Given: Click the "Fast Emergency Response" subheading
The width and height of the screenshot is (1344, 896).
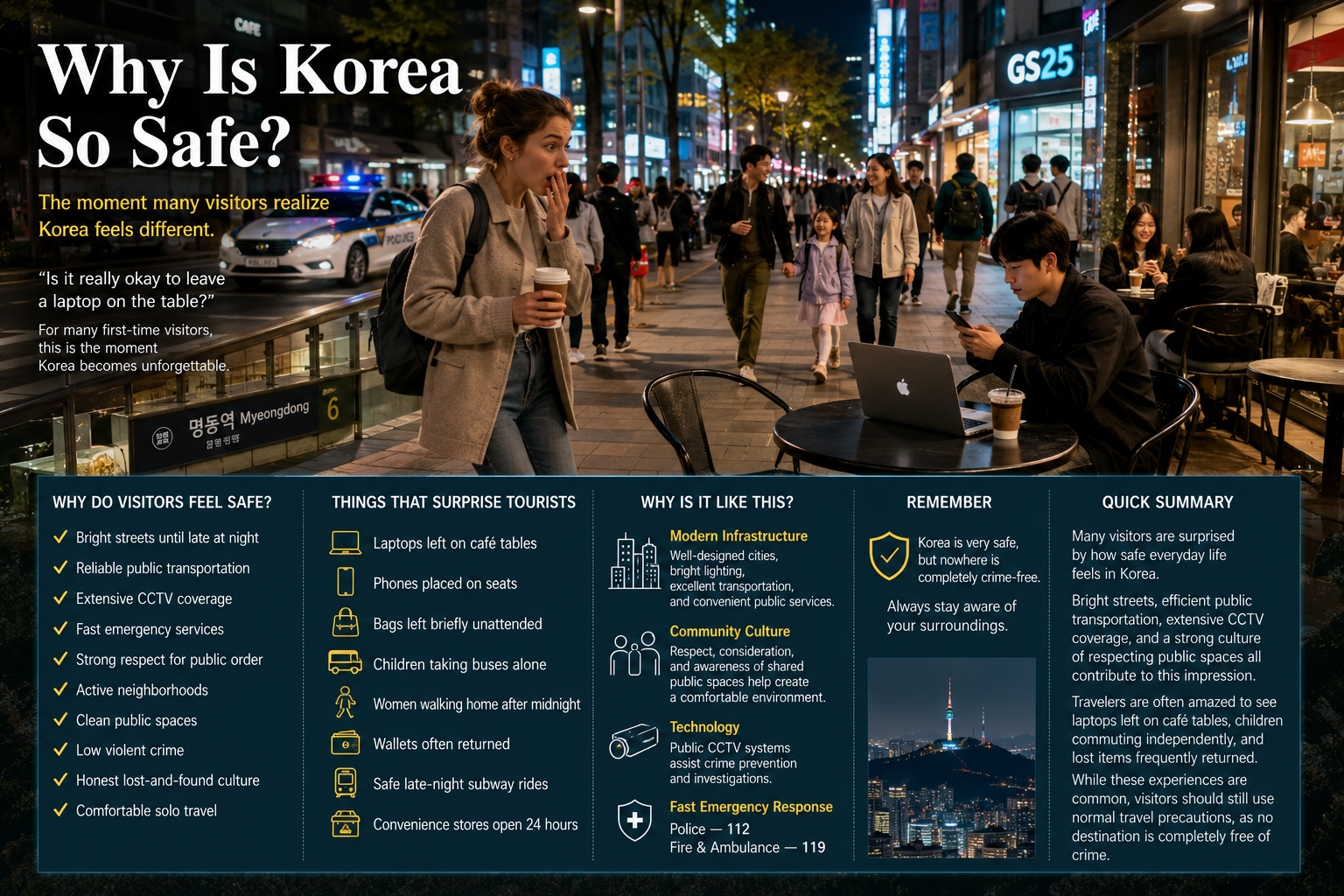Looking at the screenshot, I should point(751,807).
